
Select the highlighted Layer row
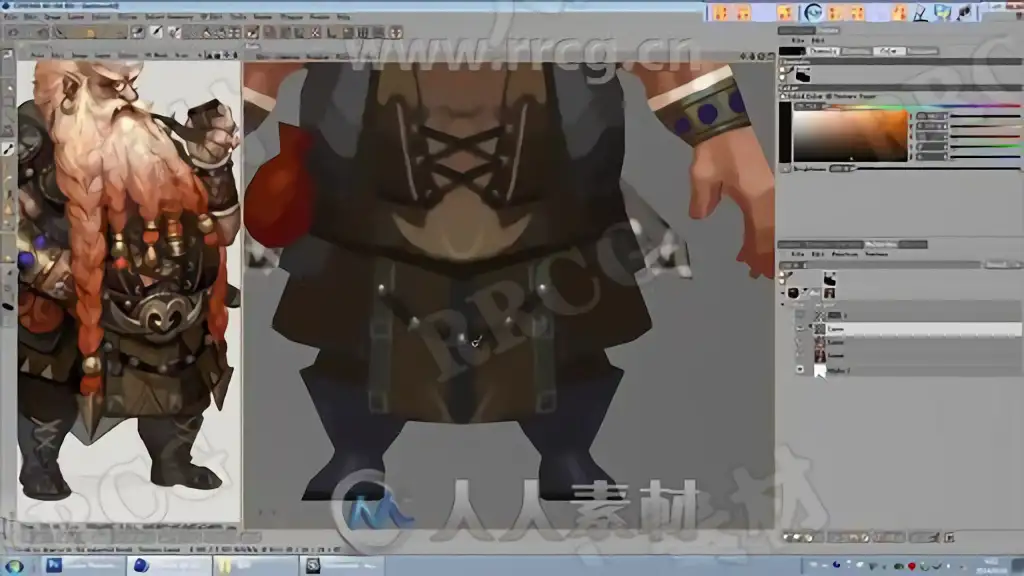coord(916,329)
